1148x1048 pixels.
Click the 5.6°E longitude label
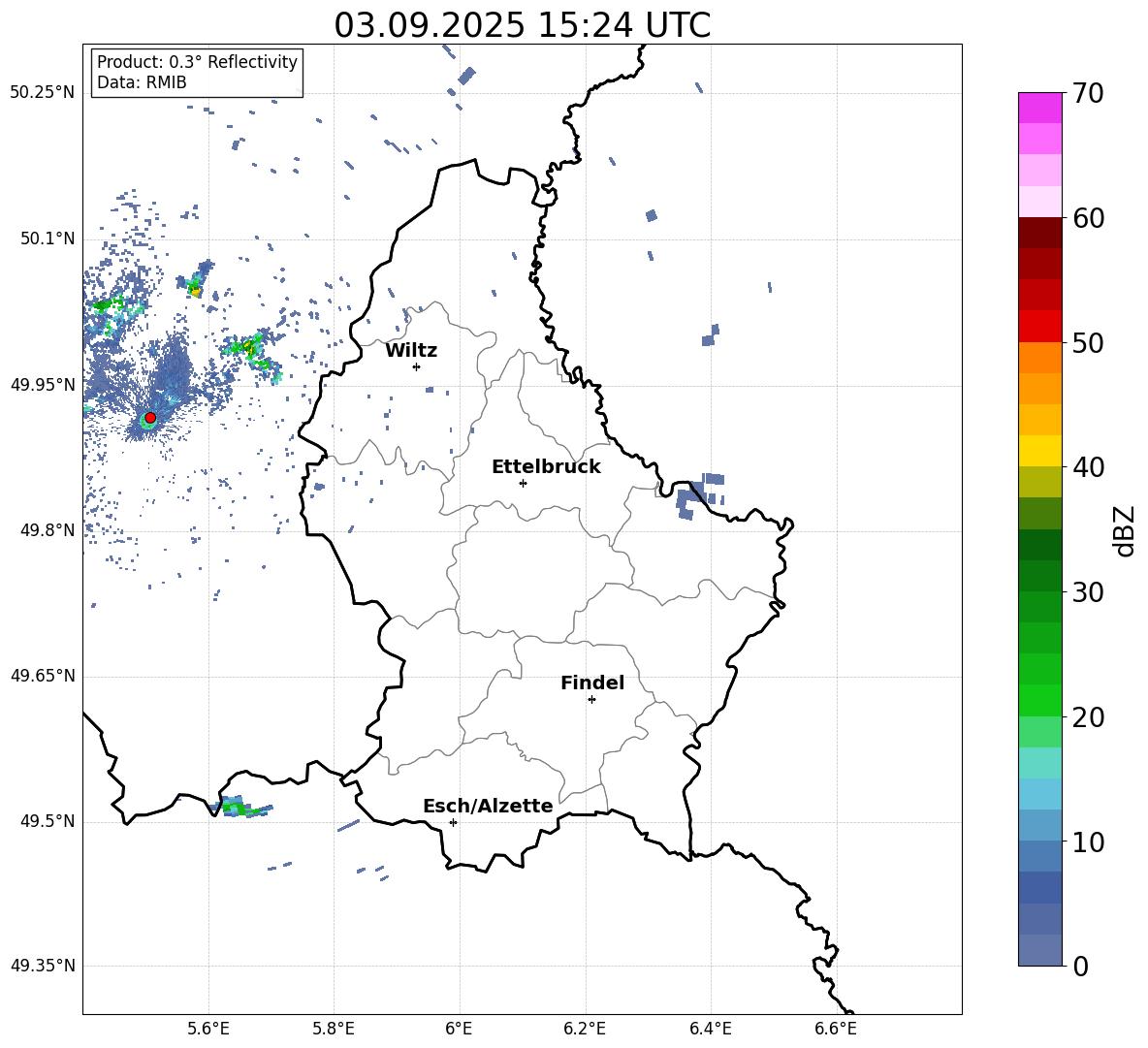[x=208, y=1029]
